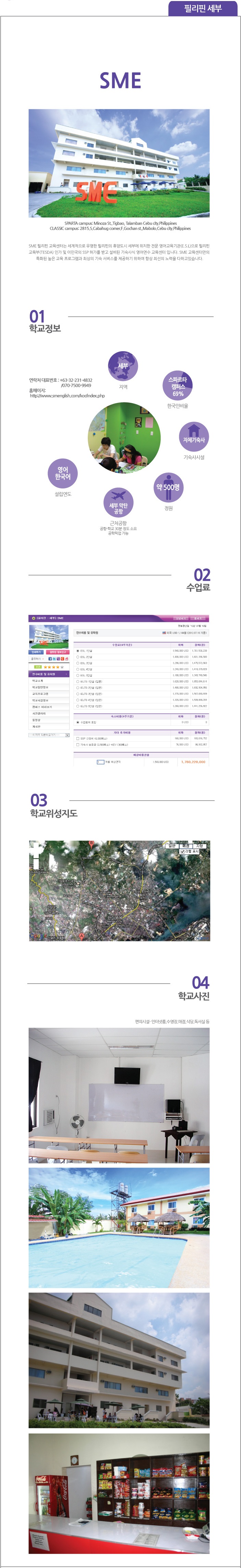241x1568 pixels.
Task: Click the 세부 막탄 공항 airplane icon
Action: (x=118, y=502)
